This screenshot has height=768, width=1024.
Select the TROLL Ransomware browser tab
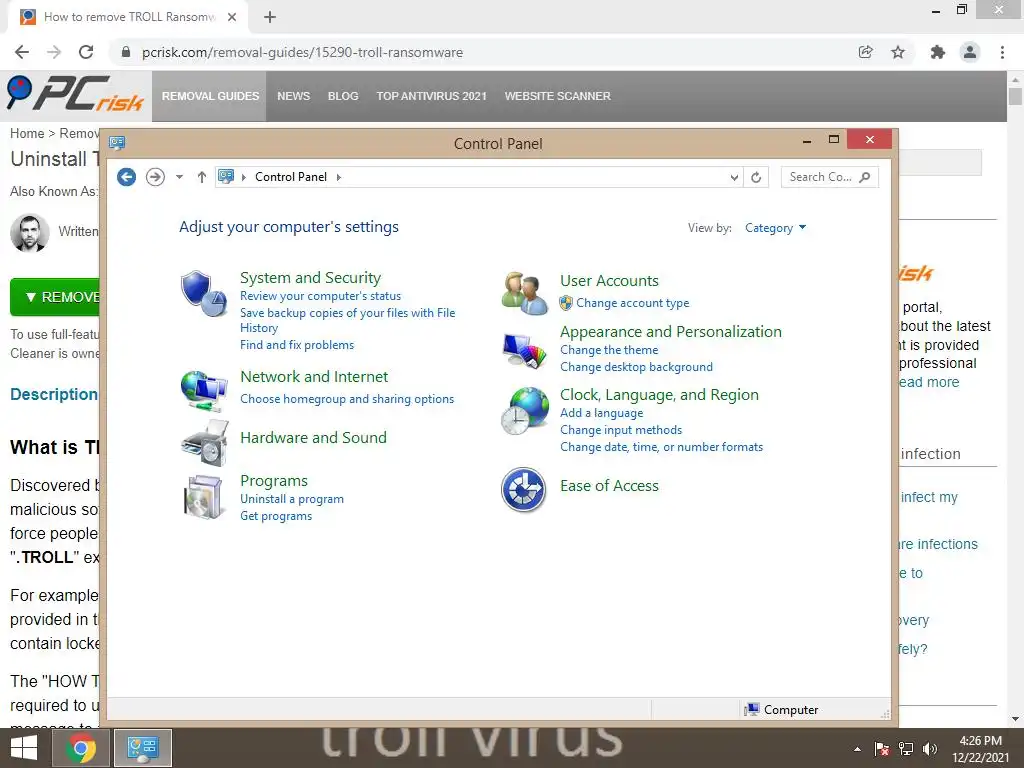pyautogui.click(x=129, y=17)
